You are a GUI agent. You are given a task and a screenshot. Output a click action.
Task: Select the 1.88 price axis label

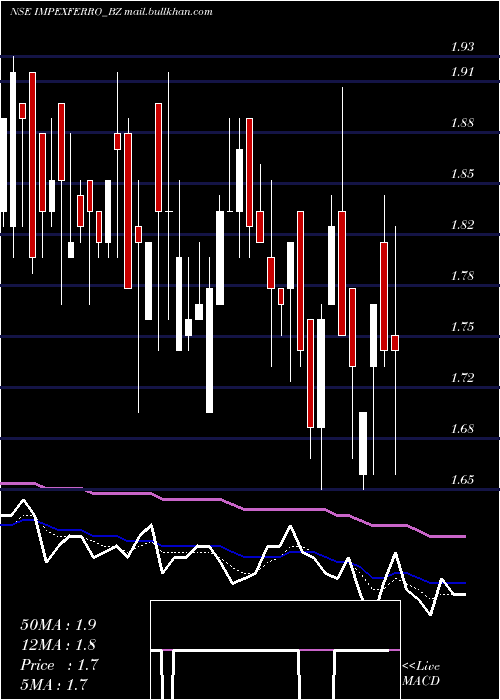pos(462,122)
